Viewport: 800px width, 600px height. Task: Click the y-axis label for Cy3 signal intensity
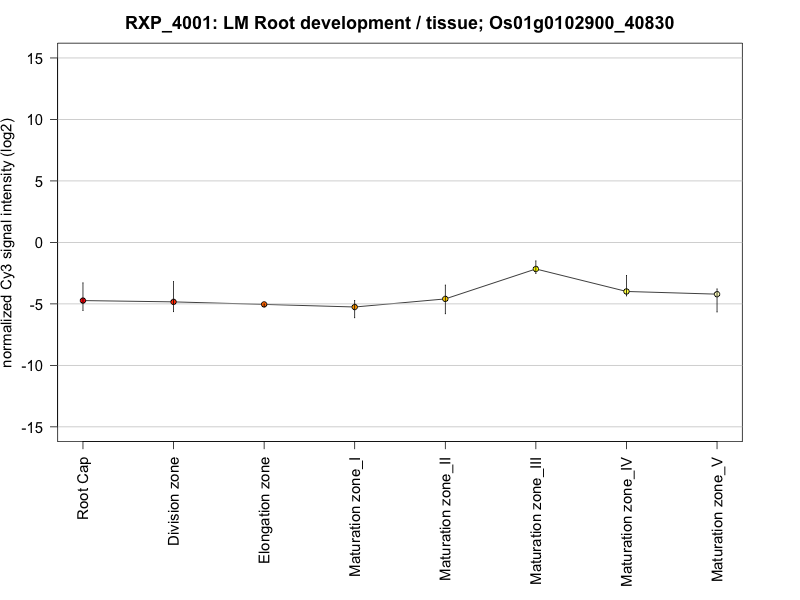tap(9, 242)
